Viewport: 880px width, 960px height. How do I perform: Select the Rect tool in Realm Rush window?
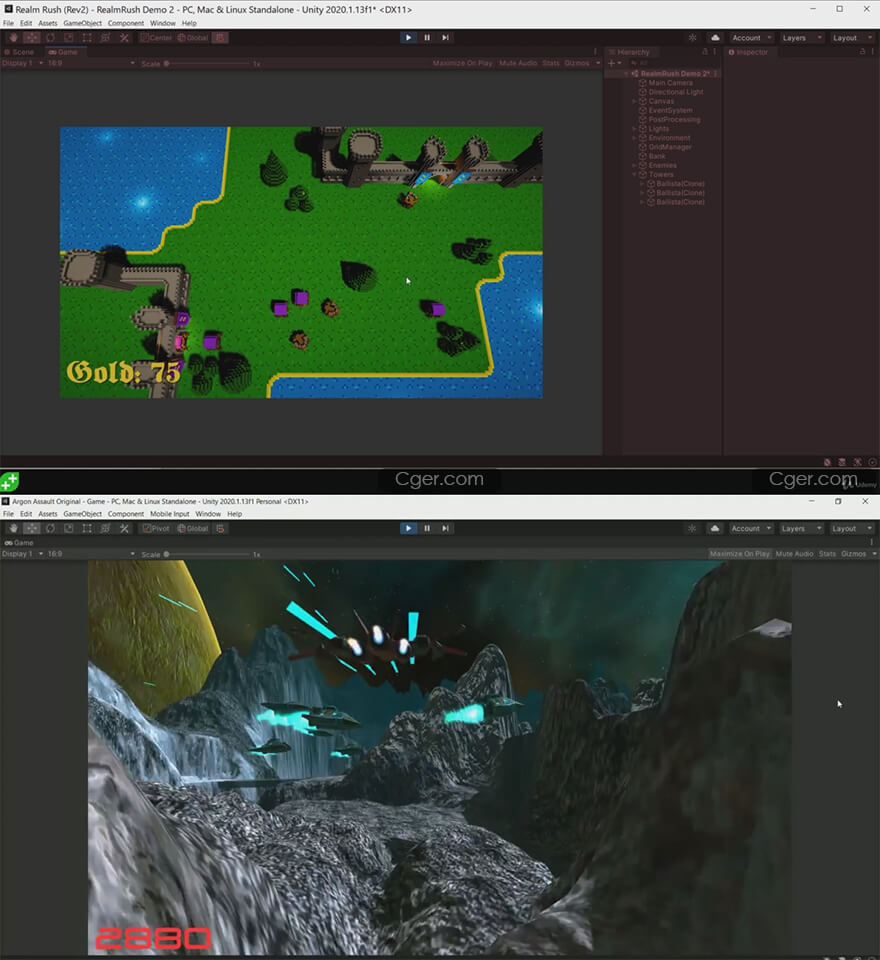(87, 38)
